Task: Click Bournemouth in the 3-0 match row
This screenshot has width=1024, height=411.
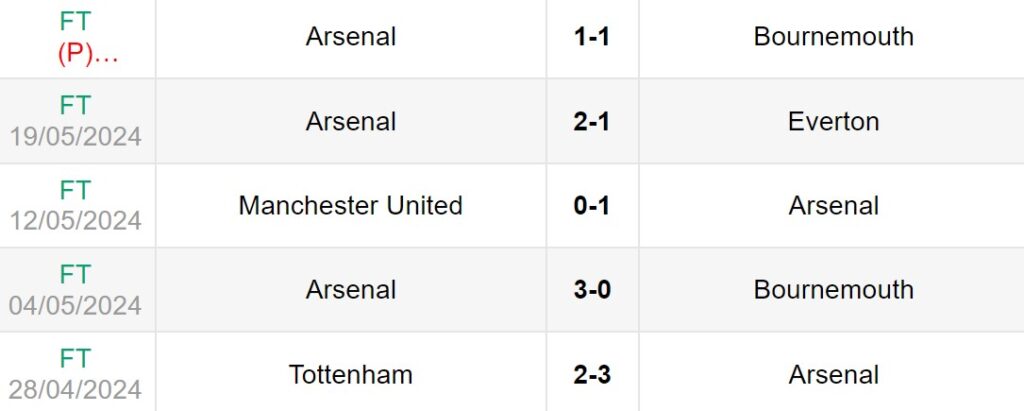Action: [833, 290]
